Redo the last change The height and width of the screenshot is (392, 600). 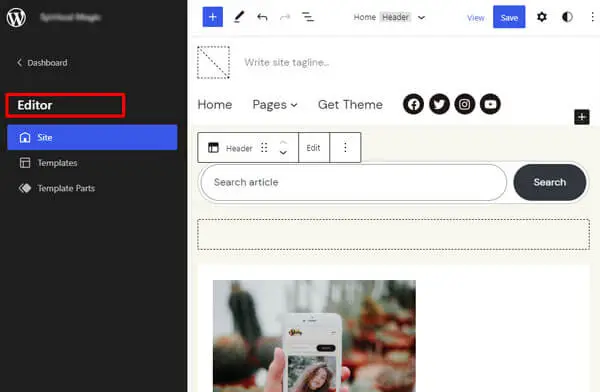point(285,17)
